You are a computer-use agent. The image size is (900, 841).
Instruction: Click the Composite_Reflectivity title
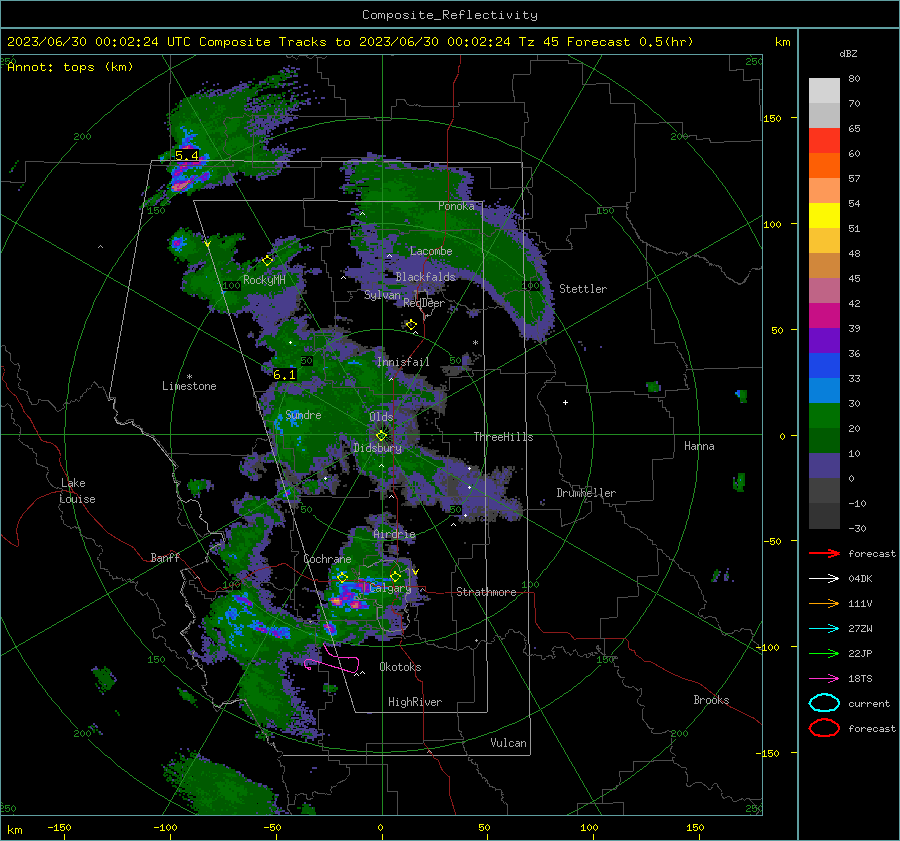[x=449, y=15]
